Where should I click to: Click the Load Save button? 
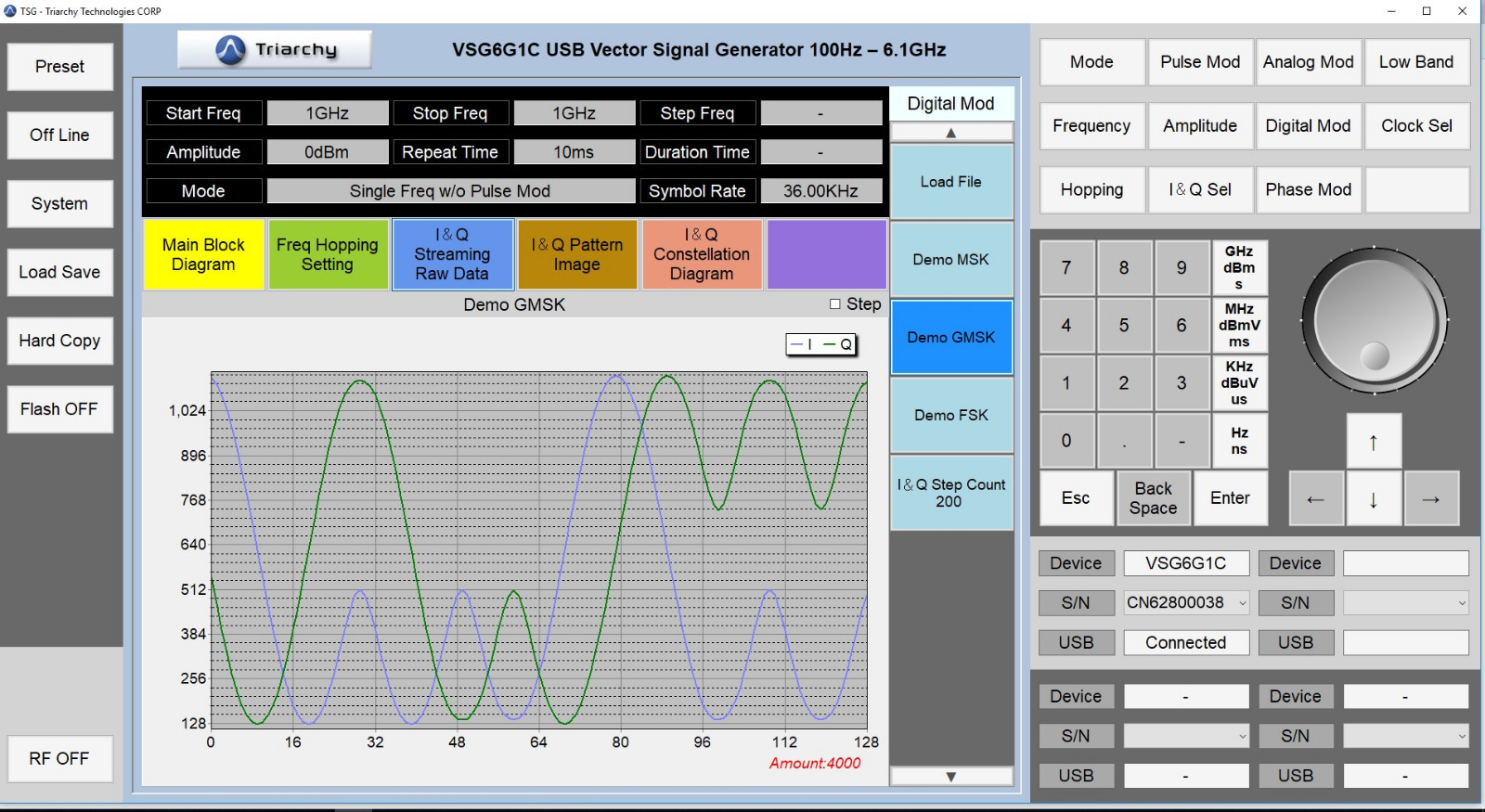point(60,273)
